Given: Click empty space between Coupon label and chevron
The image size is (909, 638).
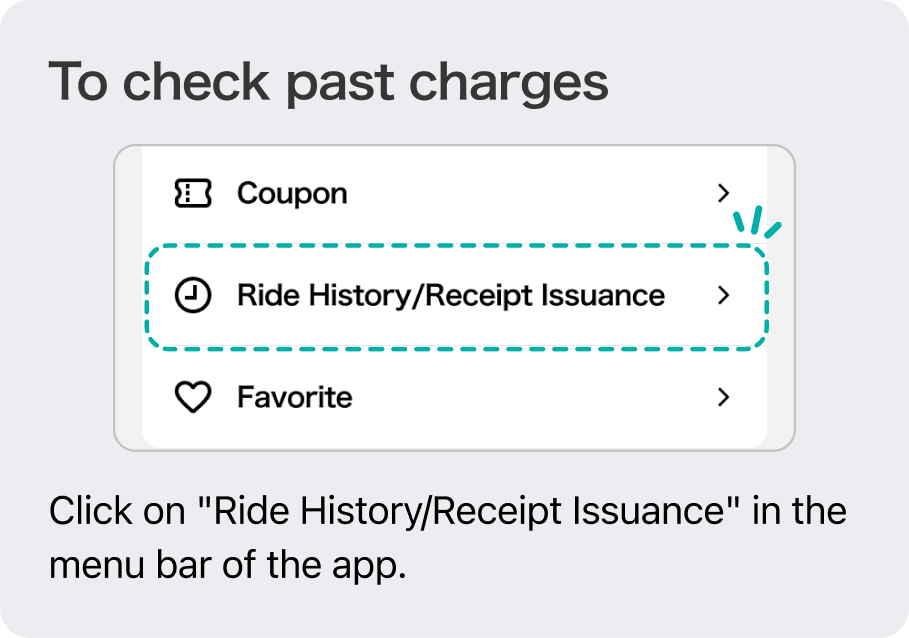Looking at the screenshot, I should [530, 193].
